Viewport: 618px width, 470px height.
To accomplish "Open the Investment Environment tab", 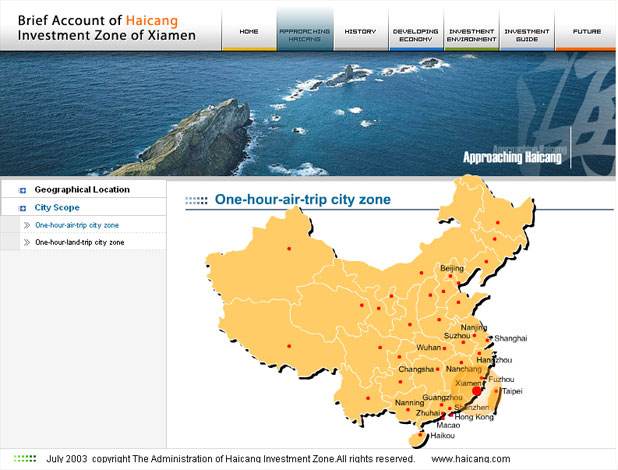I will [x=471, y=34].
